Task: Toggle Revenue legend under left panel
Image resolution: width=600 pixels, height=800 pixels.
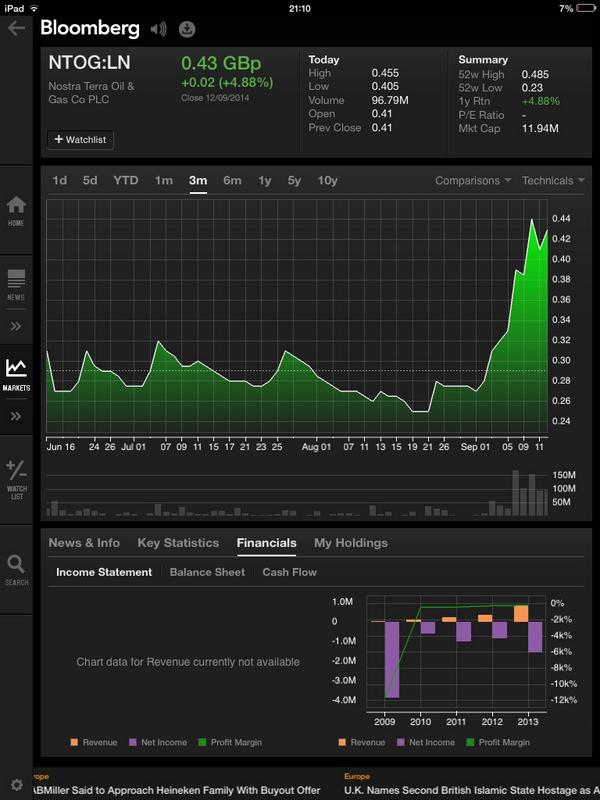Action: point(94,742)
